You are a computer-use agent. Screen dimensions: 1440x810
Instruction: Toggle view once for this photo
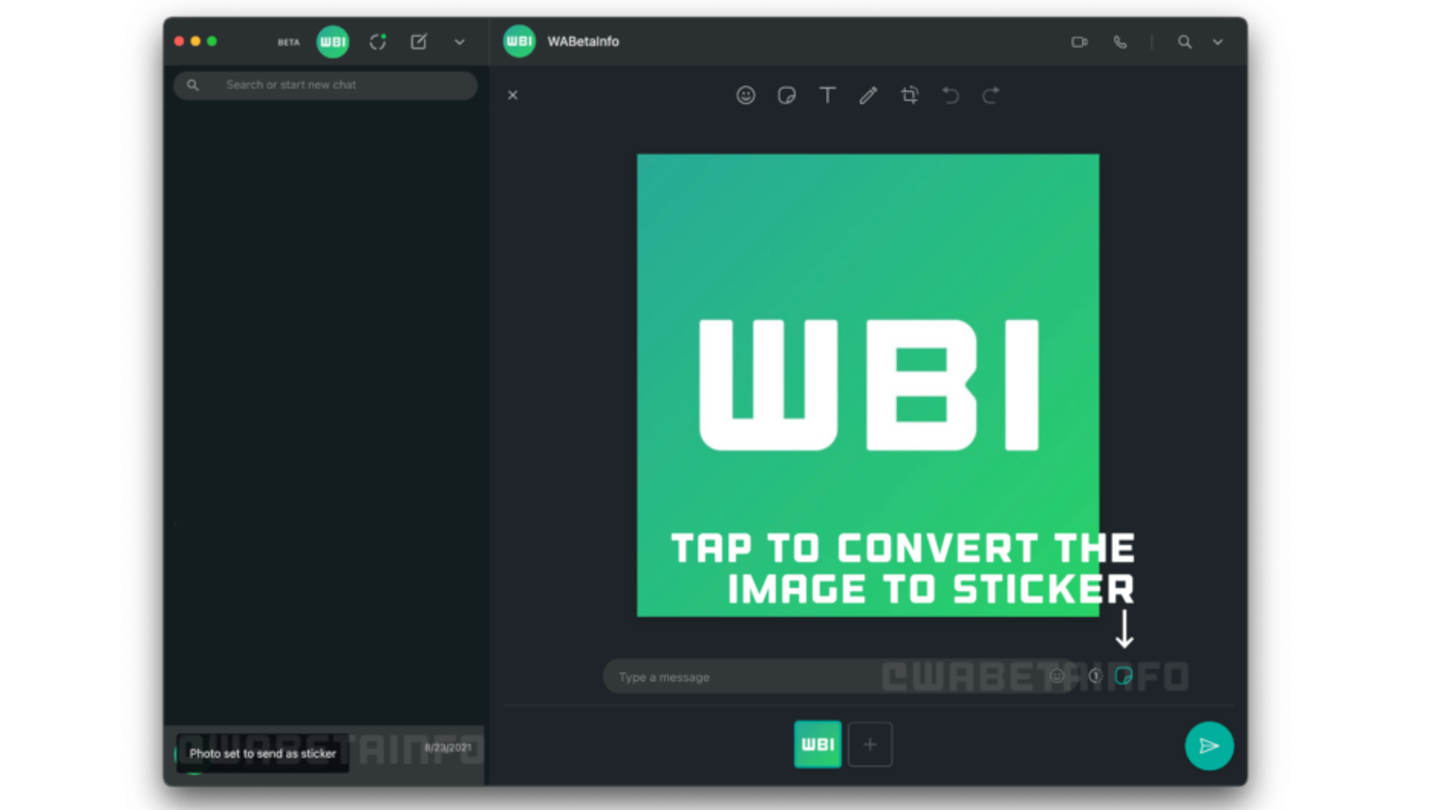pos(1095,677)
